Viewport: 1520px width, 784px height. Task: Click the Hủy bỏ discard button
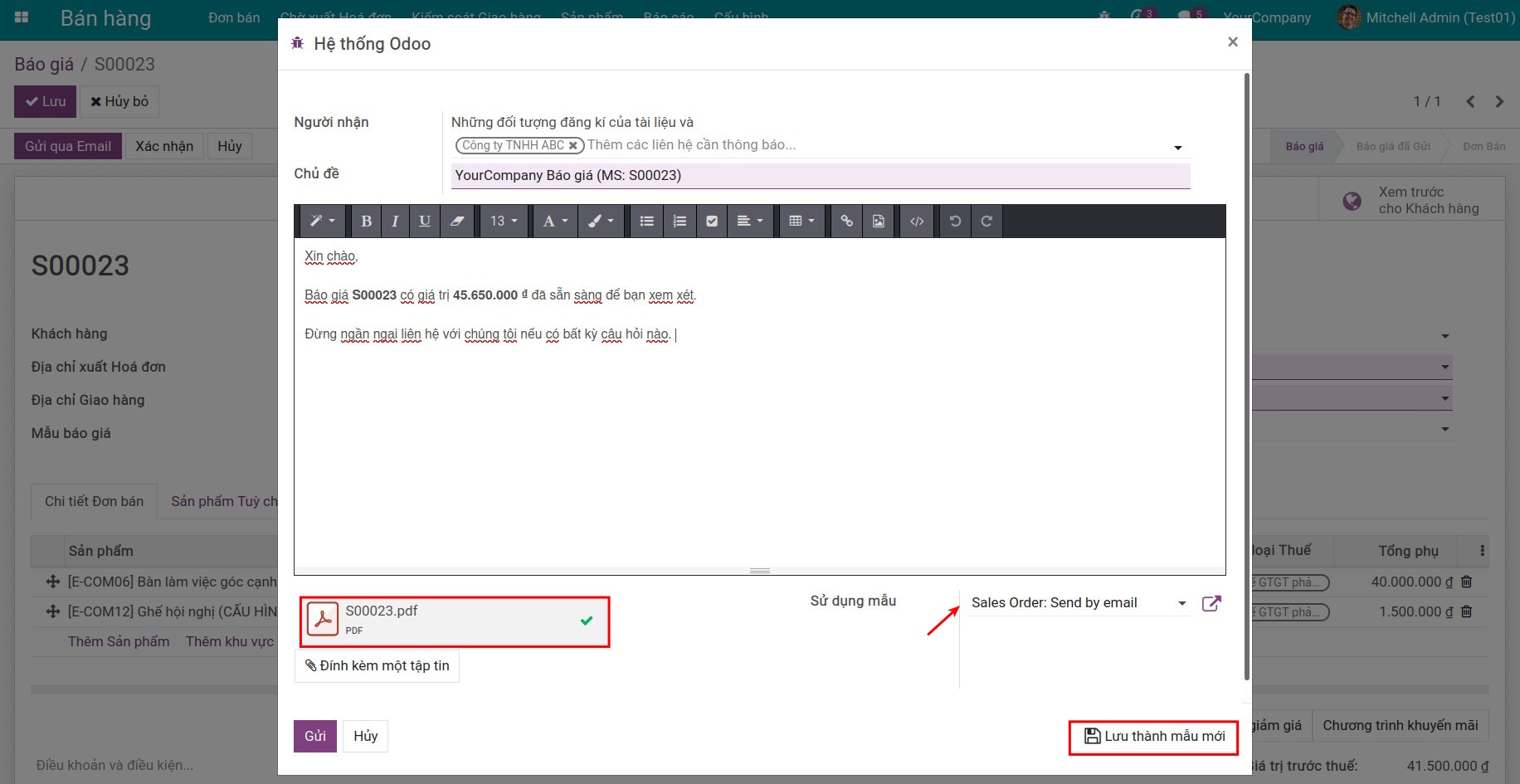[119, 101]
